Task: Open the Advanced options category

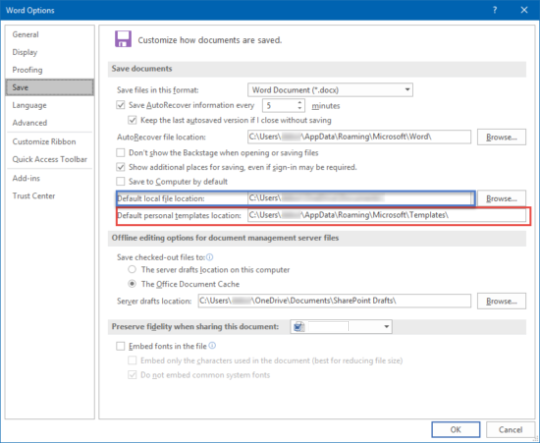Action: [x=30, y=123]
